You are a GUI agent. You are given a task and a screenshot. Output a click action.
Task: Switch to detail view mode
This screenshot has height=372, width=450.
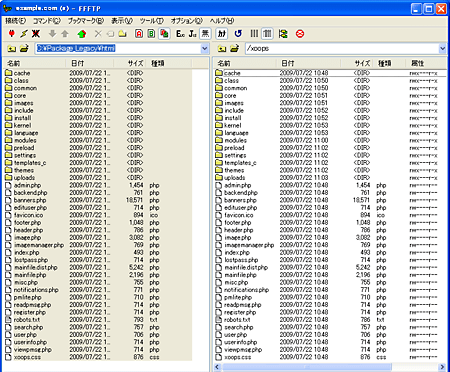(267, 34)
